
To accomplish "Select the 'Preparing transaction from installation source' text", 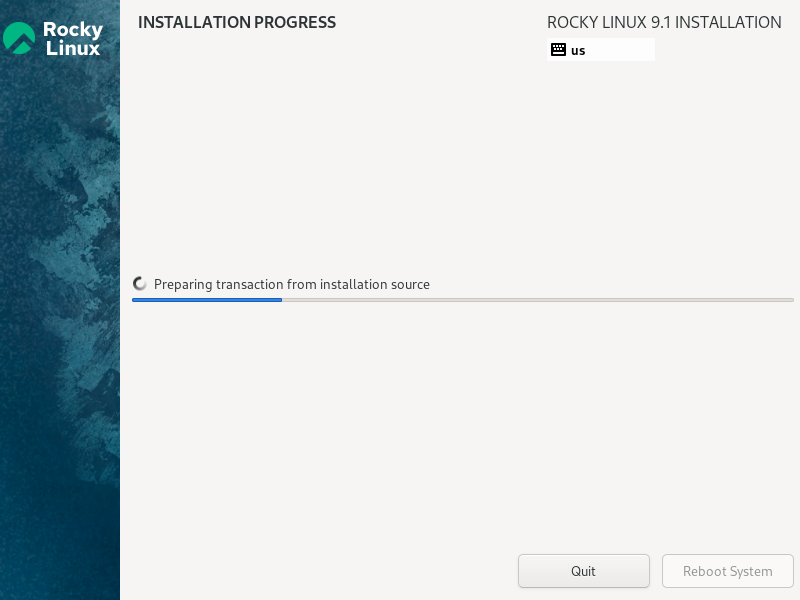I will pos(292,284).
